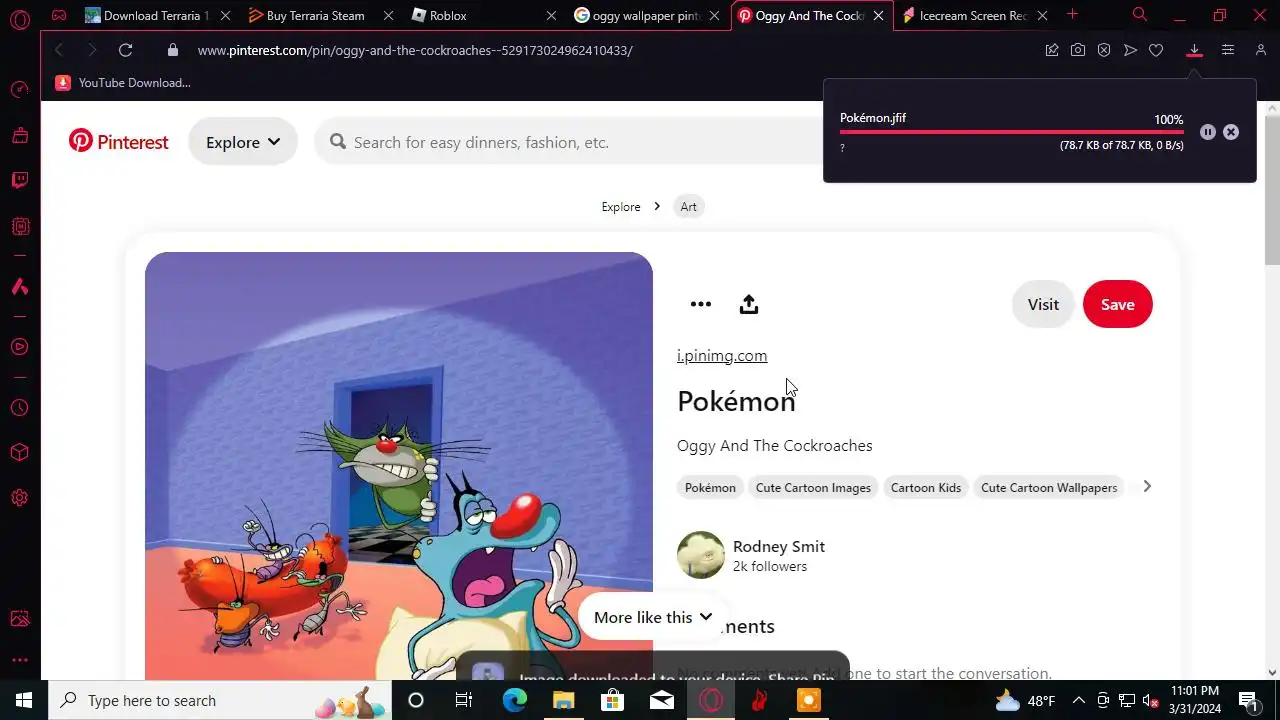Open the Art breadcrumb chip
Image resolution: width=1280 pixels, height=720 pixels.
coord(688,206)
